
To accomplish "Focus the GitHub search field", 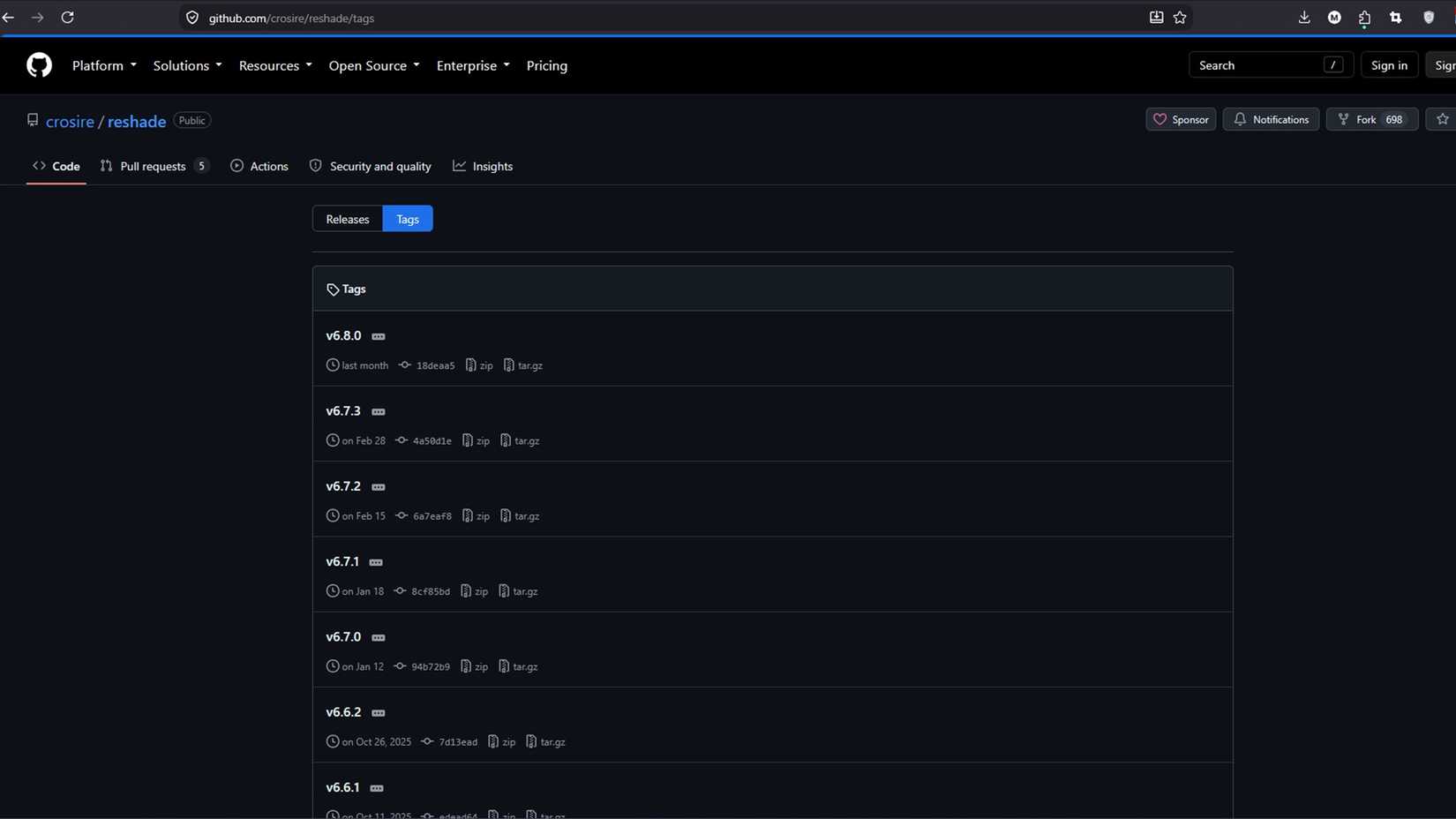I will coord(1271,65).
